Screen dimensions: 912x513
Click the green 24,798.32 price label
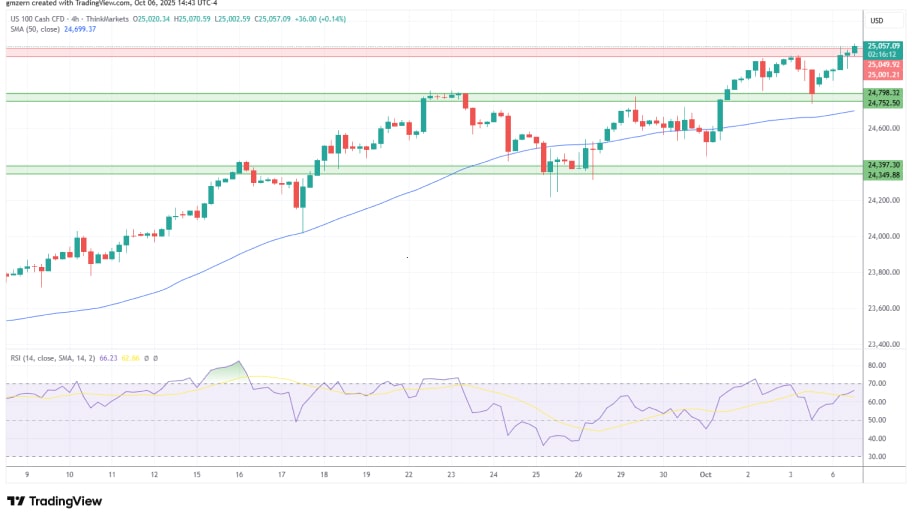click(884, 93)
